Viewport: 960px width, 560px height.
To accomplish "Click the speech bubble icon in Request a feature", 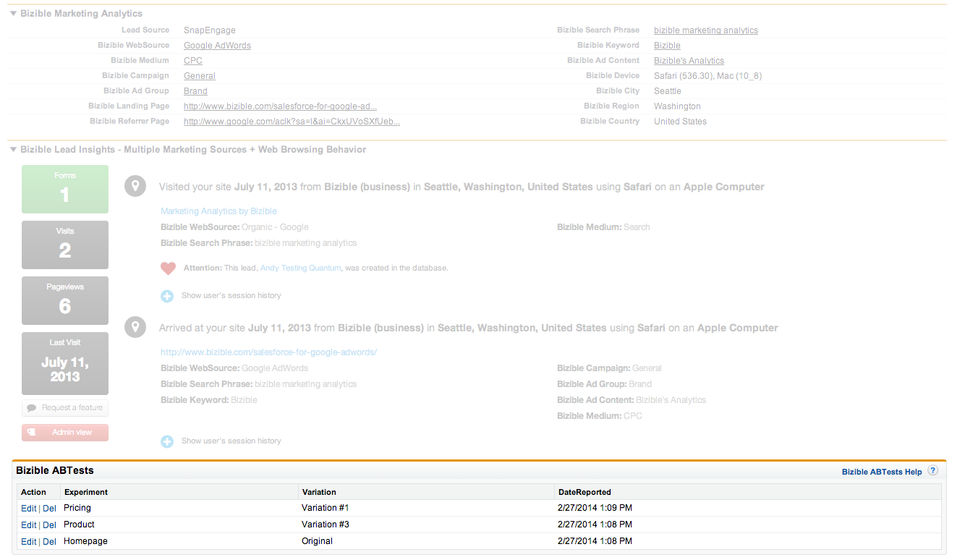I will (32, 408).
